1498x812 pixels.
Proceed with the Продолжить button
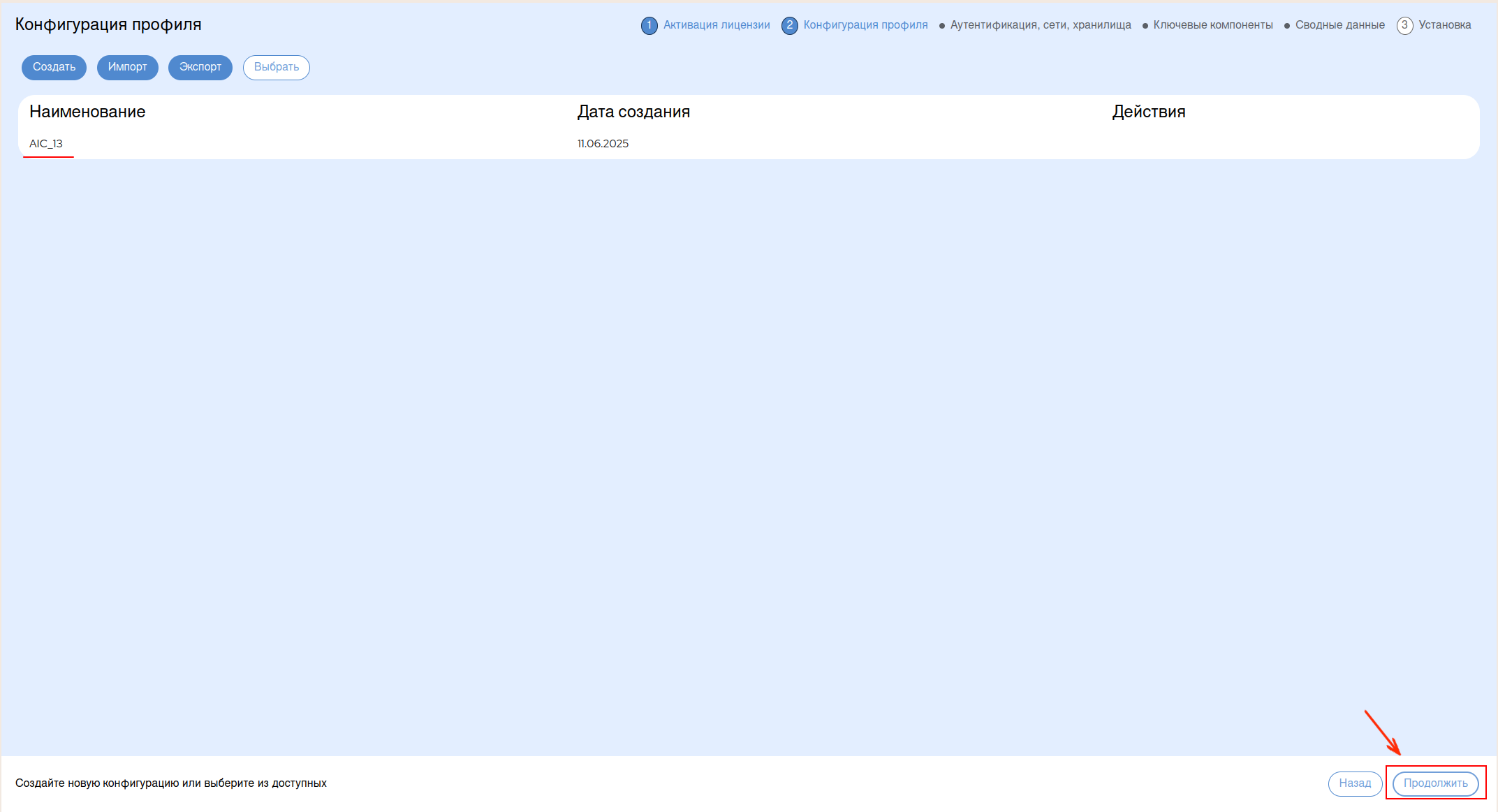coord(1436,783)
